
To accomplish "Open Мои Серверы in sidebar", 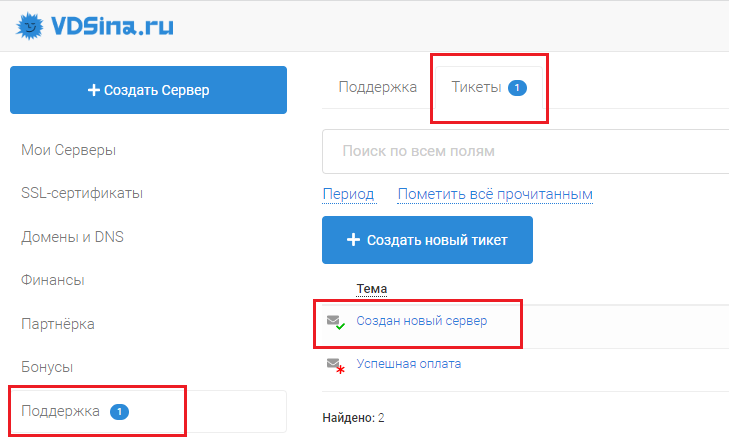I will pyautogui.click(x=68, y=150).
